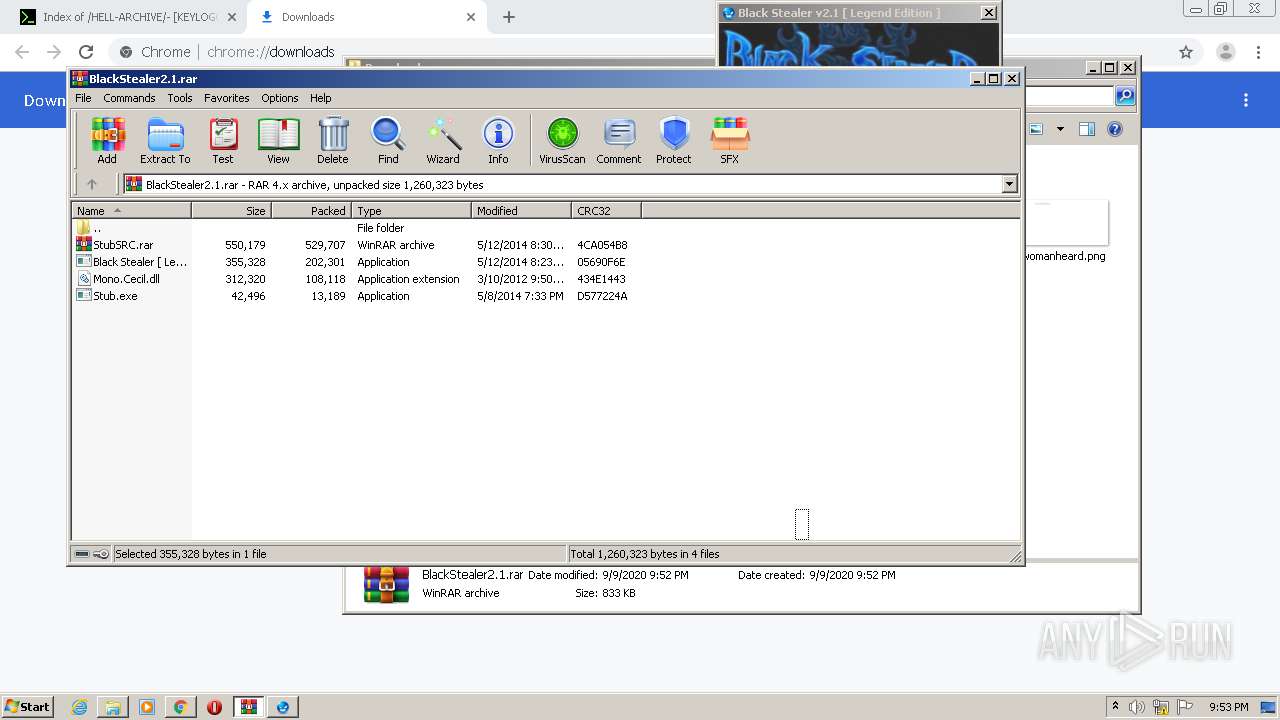This screenshot has width=1280, height=720.
Task: Add an archive Comment
Action: 619,141
